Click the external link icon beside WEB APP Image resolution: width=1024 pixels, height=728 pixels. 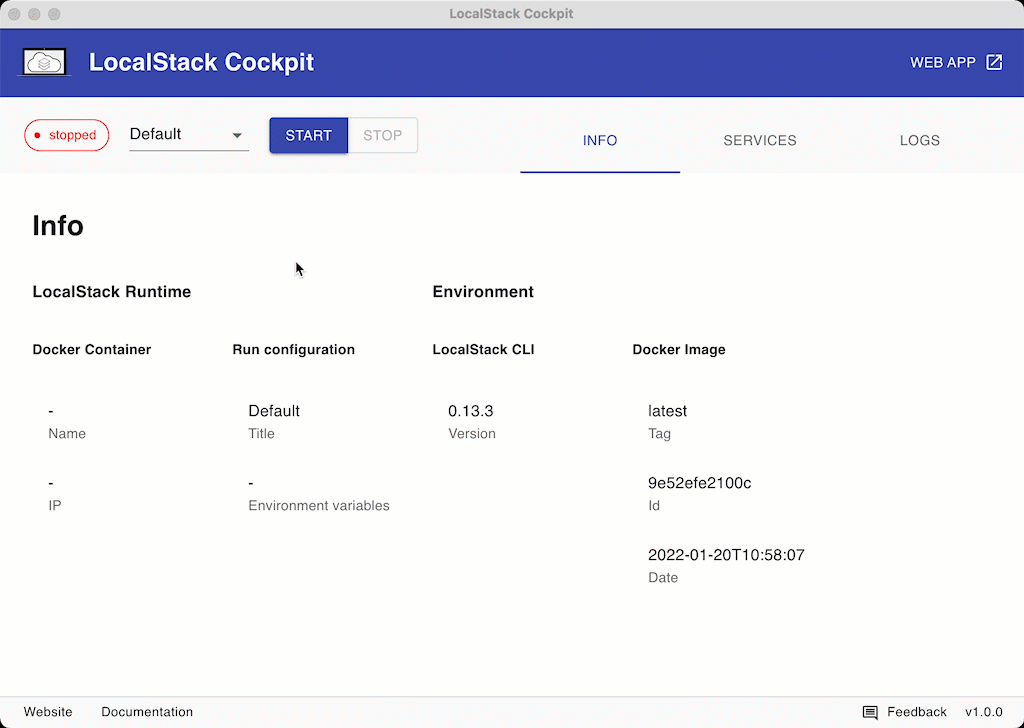(994, 62)
